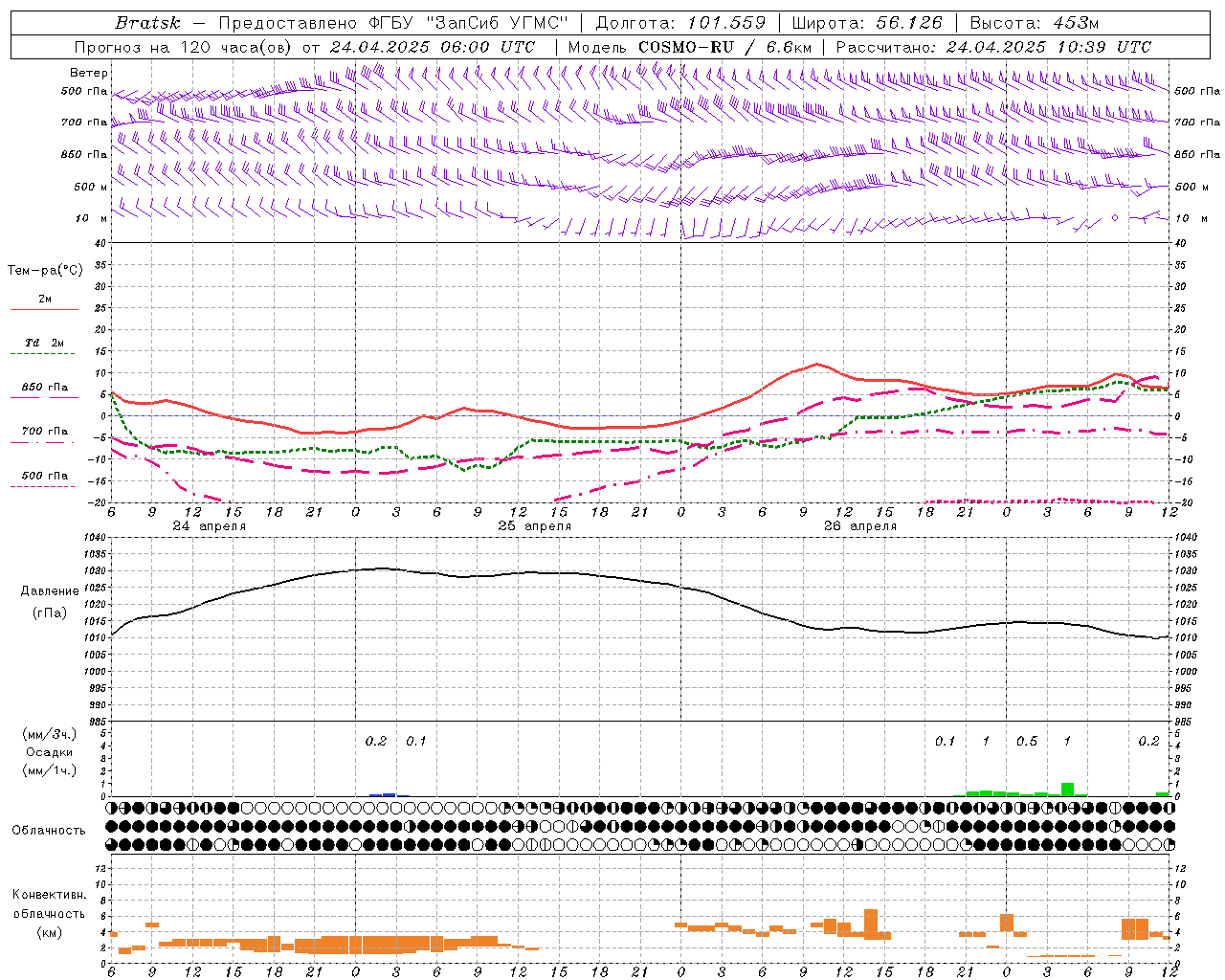This screenshot has height=980, width=1225.
Task: Click the Ветер wind panel label
Action: [x=89, y=73]
